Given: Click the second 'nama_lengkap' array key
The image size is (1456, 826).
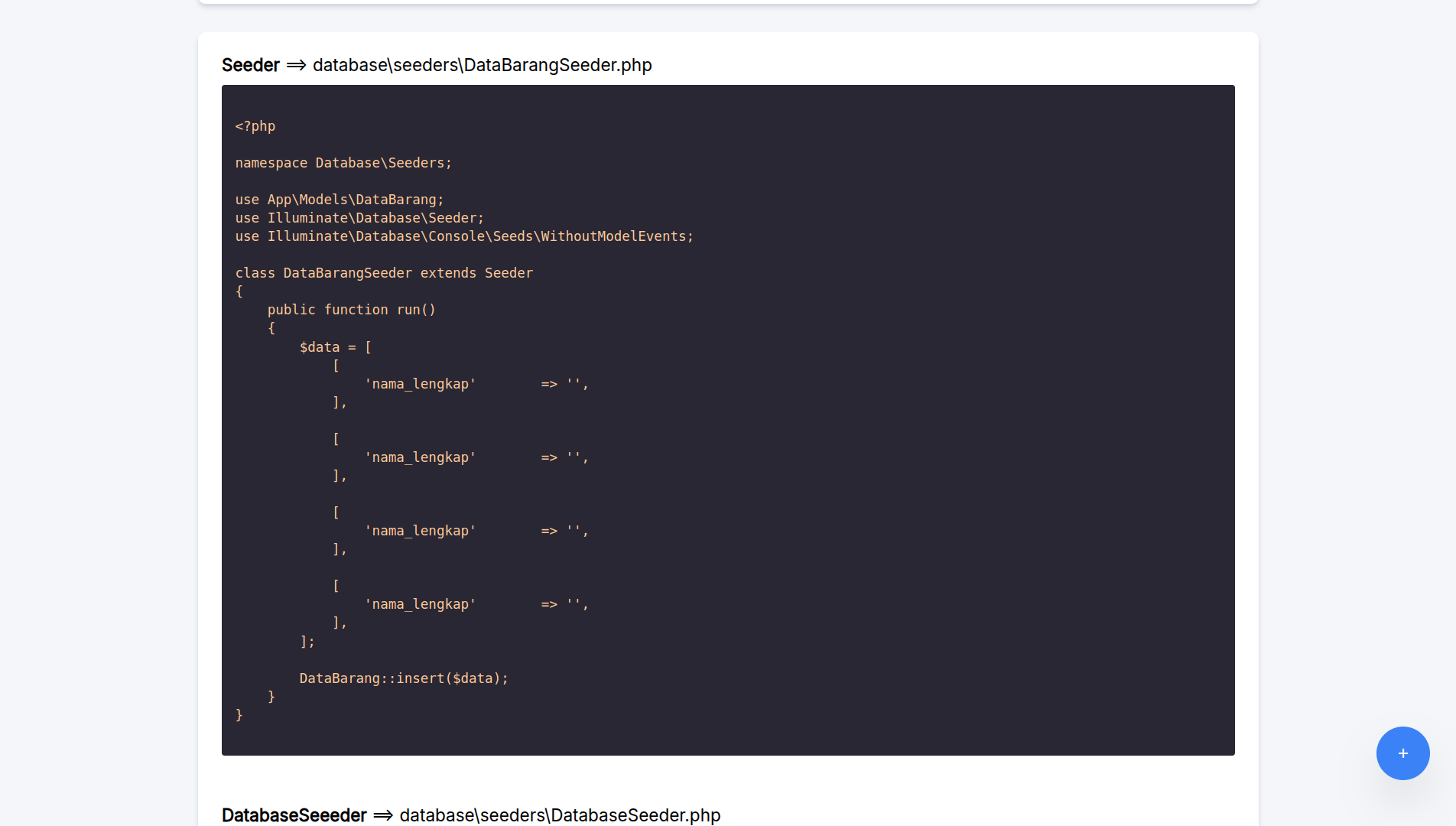Looking at the screenshot, I should coord(420,457).
